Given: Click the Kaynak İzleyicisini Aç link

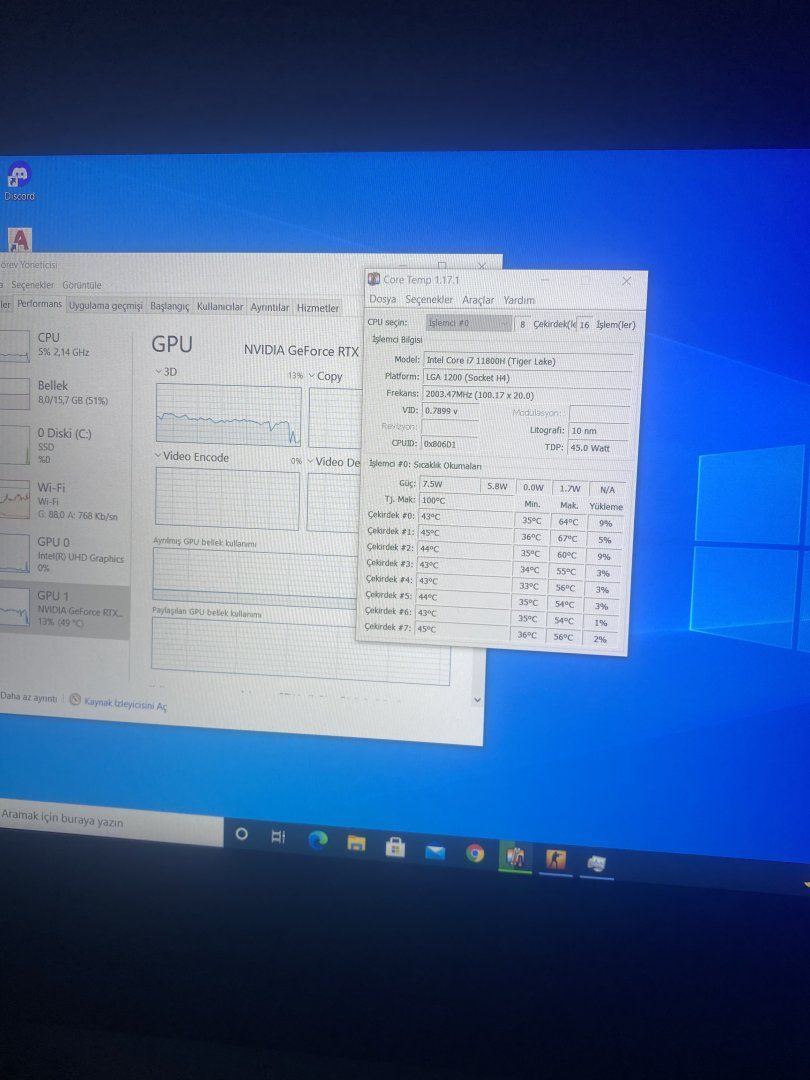Looking at the screenshot, I should point(125,703).
